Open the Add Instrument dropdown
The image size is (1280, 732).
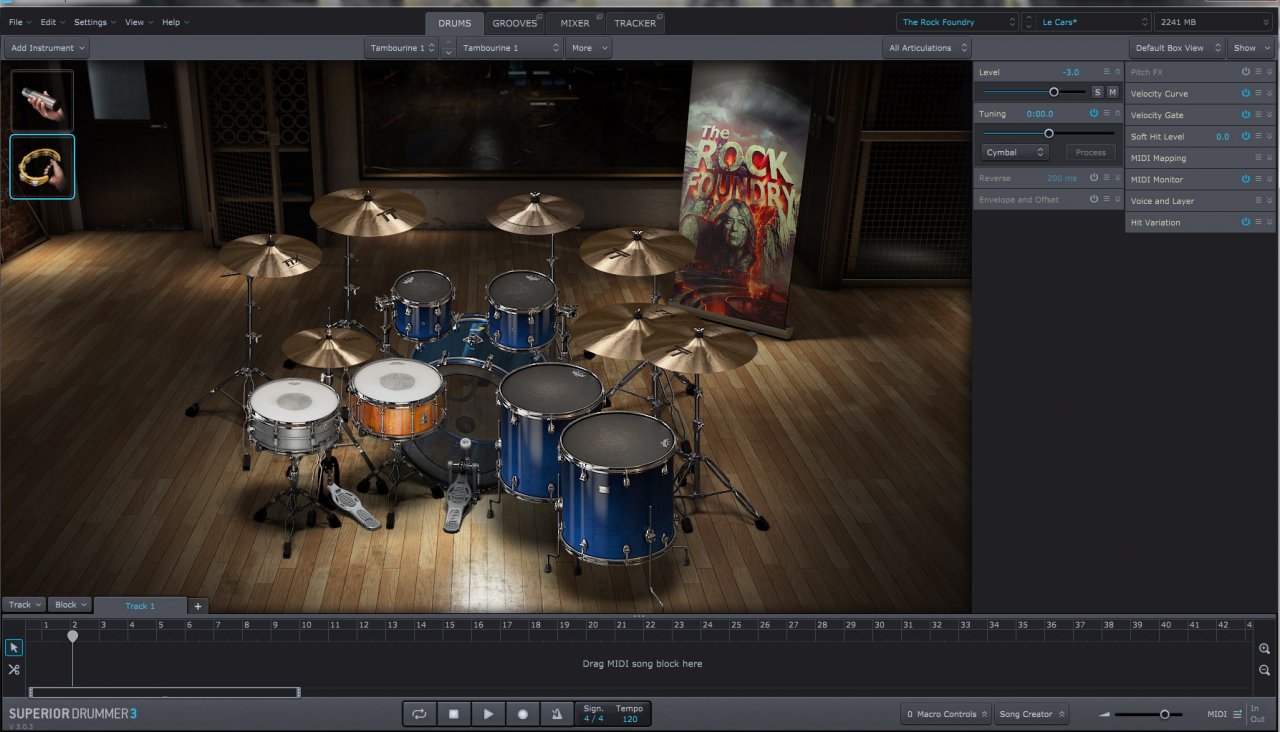tap(47, 48)
